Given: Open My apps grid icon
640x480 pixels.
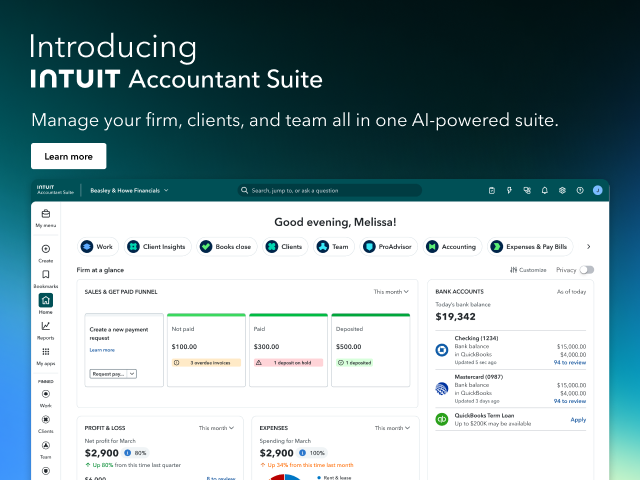Looking at the screenshot, I should coord(46,353).
